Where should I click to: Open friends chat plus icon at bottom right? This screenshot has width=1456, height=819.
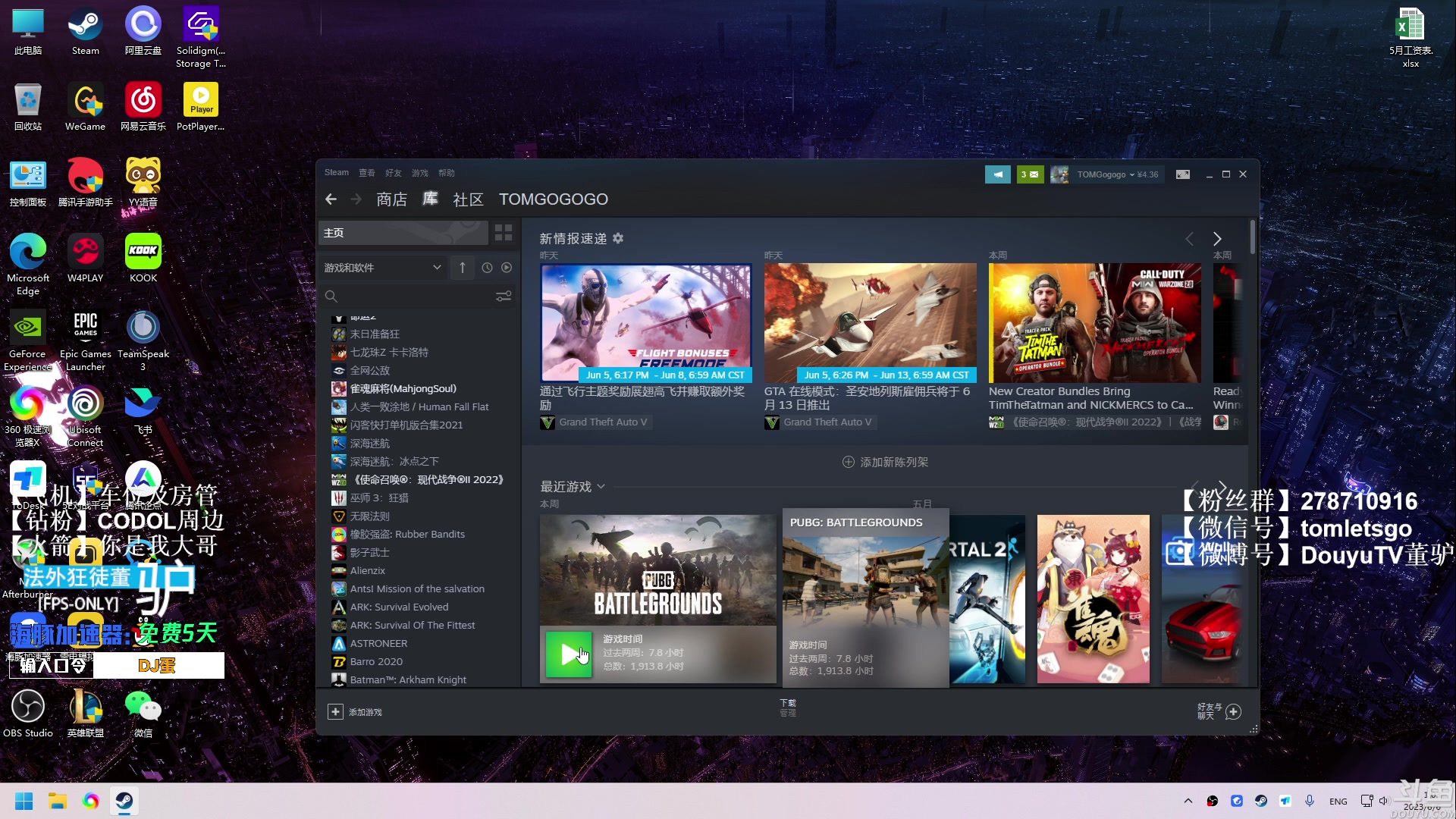(x=1234, y=712)
